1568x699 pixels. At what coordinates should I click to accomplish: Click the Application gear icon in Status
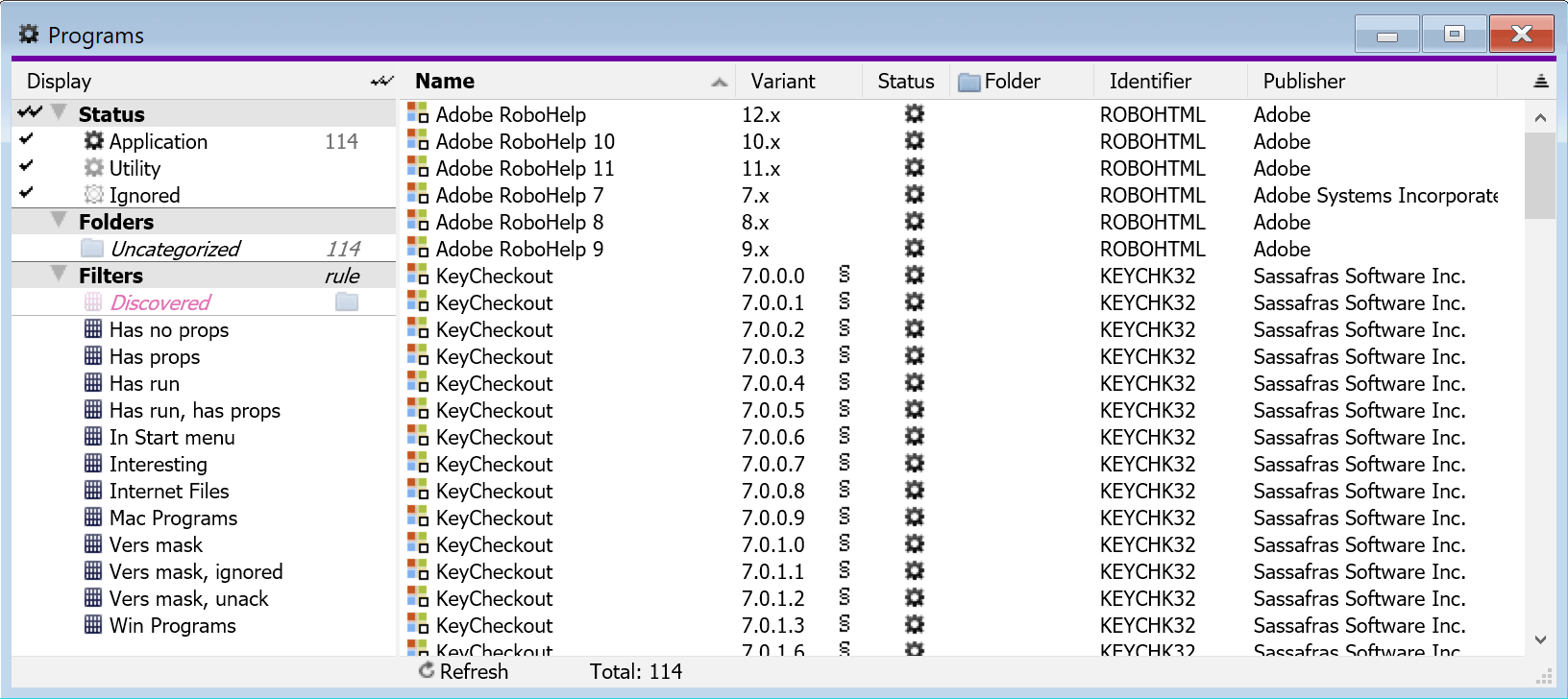[x=93, y=141]
